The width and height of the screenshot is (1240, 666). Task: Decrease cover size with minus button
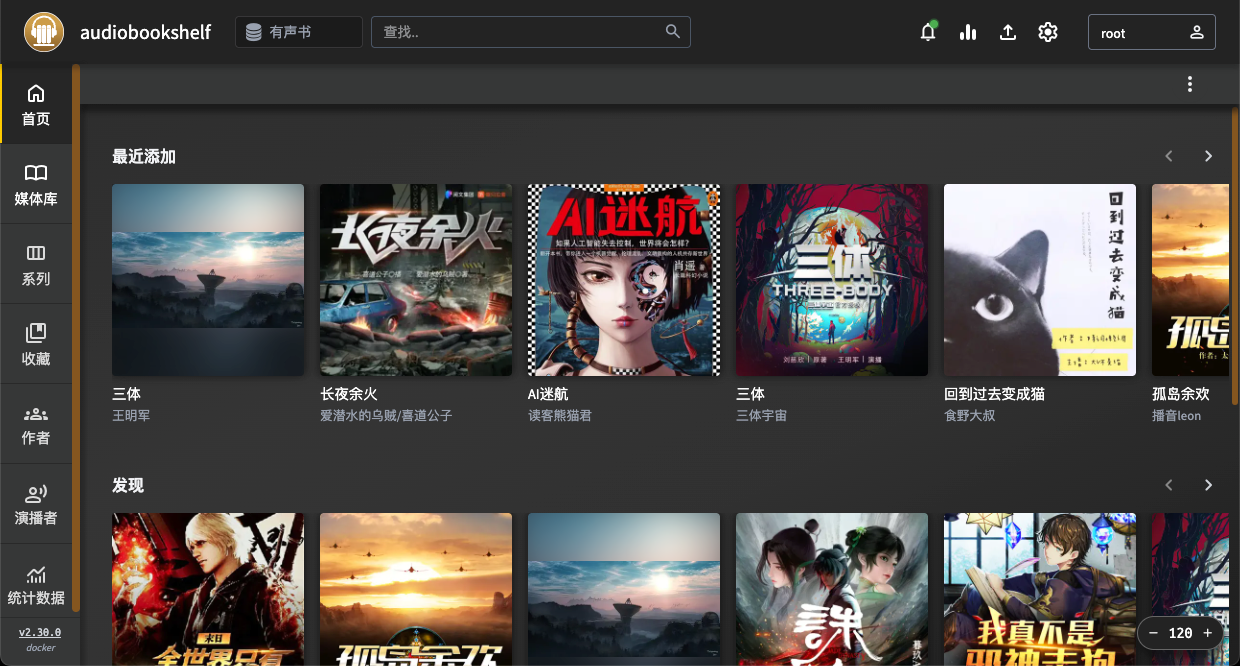click(1153, 633)
